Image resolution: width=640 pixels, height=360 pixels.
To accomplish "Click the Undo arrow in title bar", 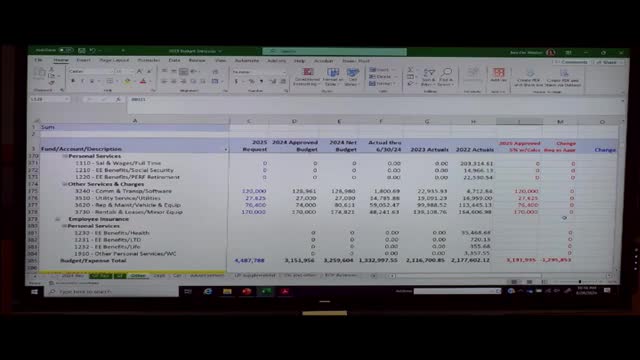I will coord(93,51).
